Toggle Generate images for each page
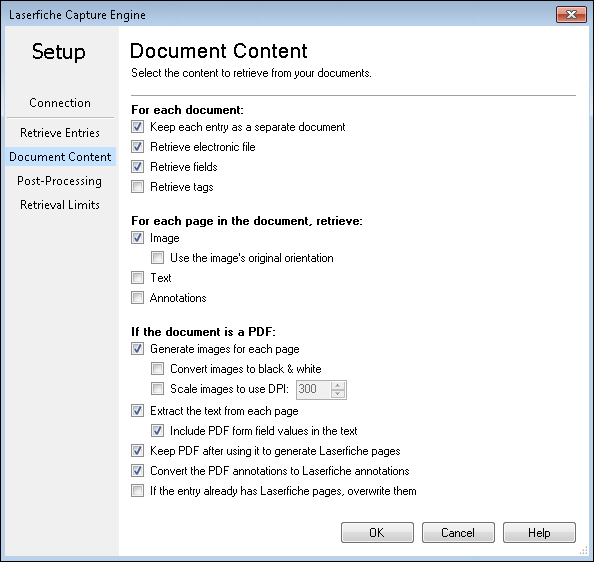594x562 pixels. pyautogui.click(x=137, y=349)
